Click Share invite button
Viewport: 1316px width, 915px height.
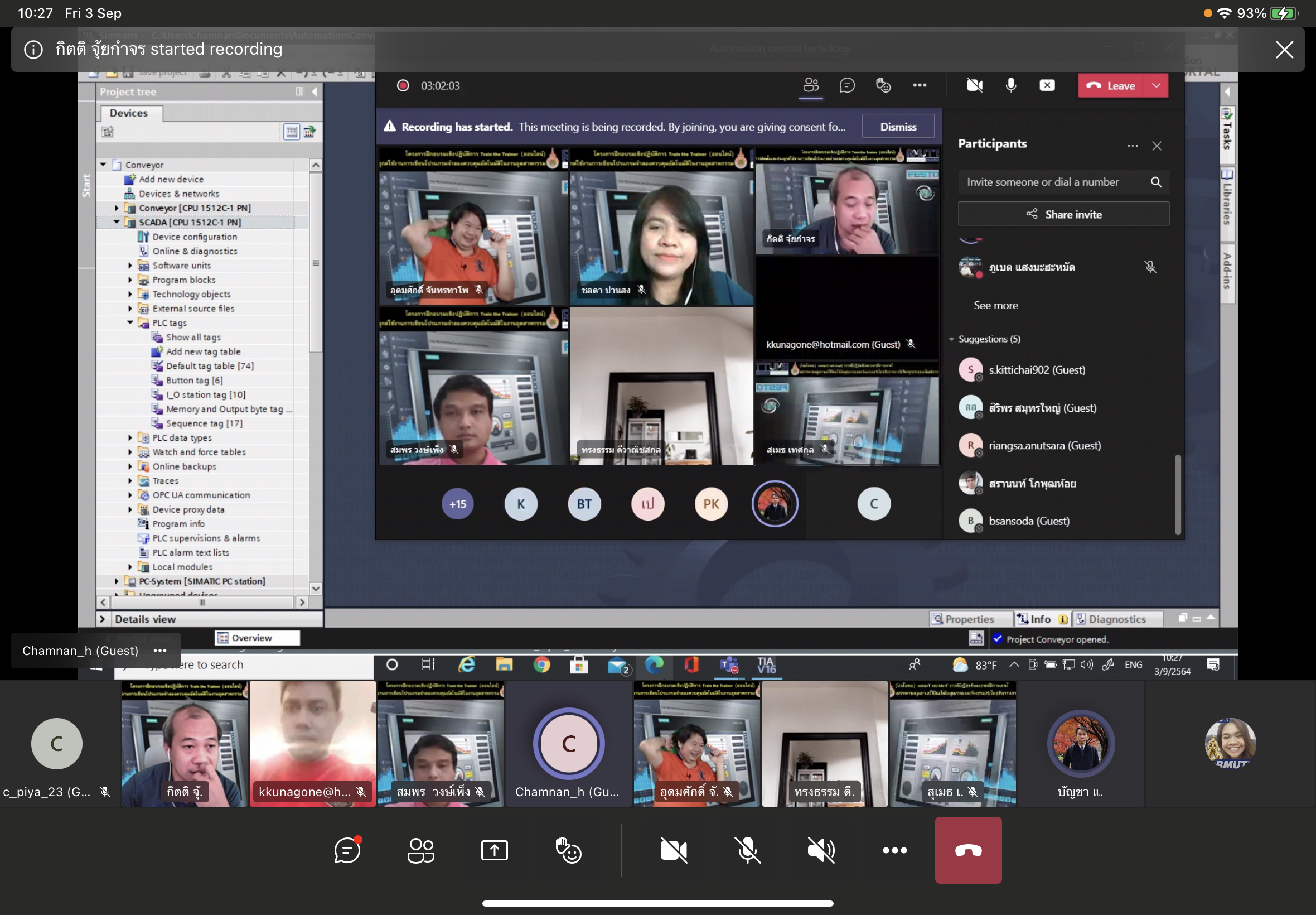1063,214
